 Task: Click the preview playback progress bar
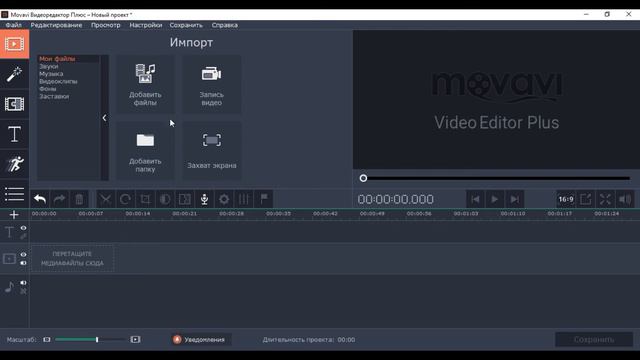pos(496,178)
